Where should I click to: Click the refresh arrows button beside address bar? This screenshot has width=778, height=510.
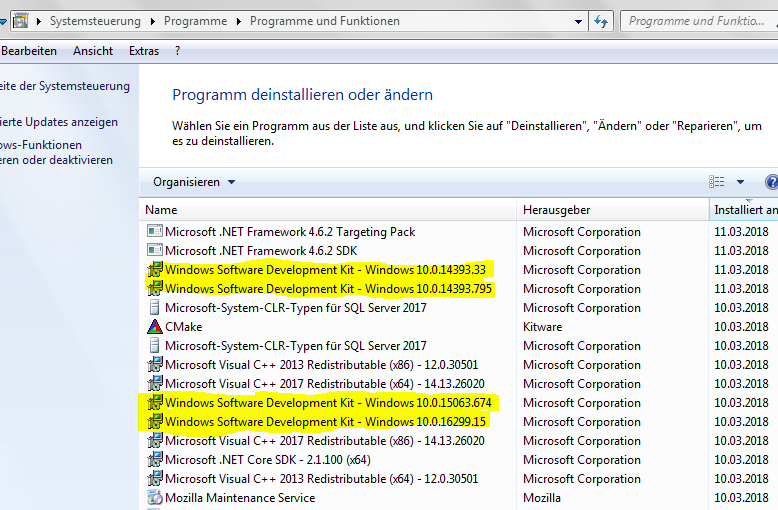(x=601, y=21)
